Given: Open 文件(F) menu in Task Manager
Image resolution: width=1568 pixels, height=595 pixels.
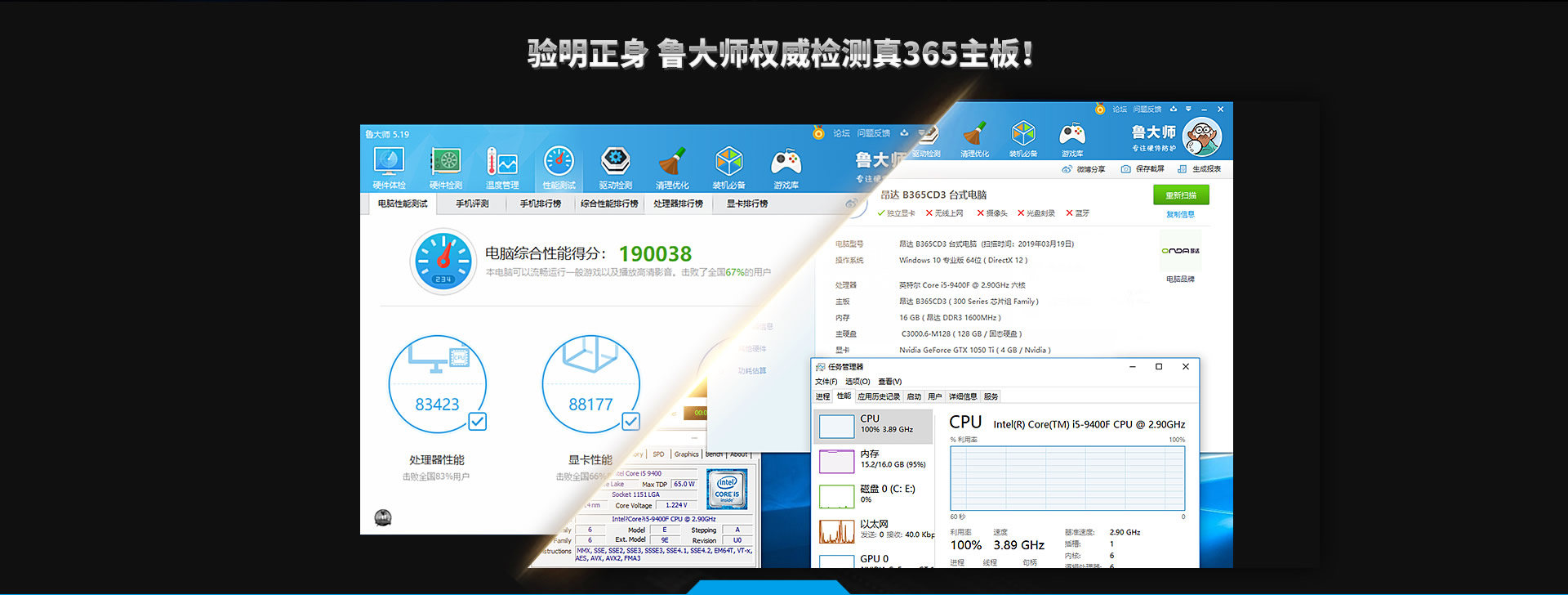Looking at the screenshot, I should tap(826, 382).
